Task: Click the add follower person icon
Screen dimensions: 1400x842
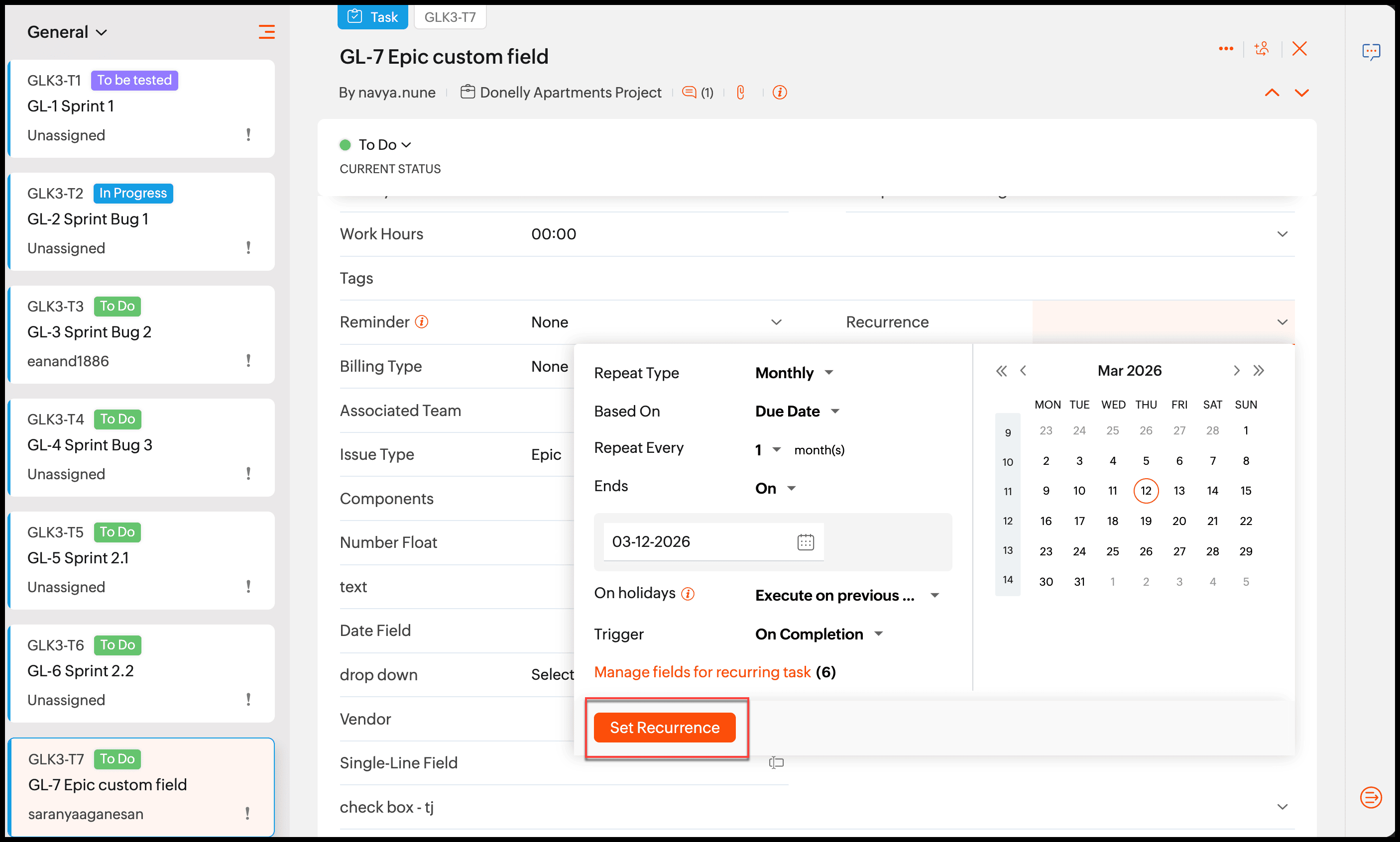Action: (1262, 49)
